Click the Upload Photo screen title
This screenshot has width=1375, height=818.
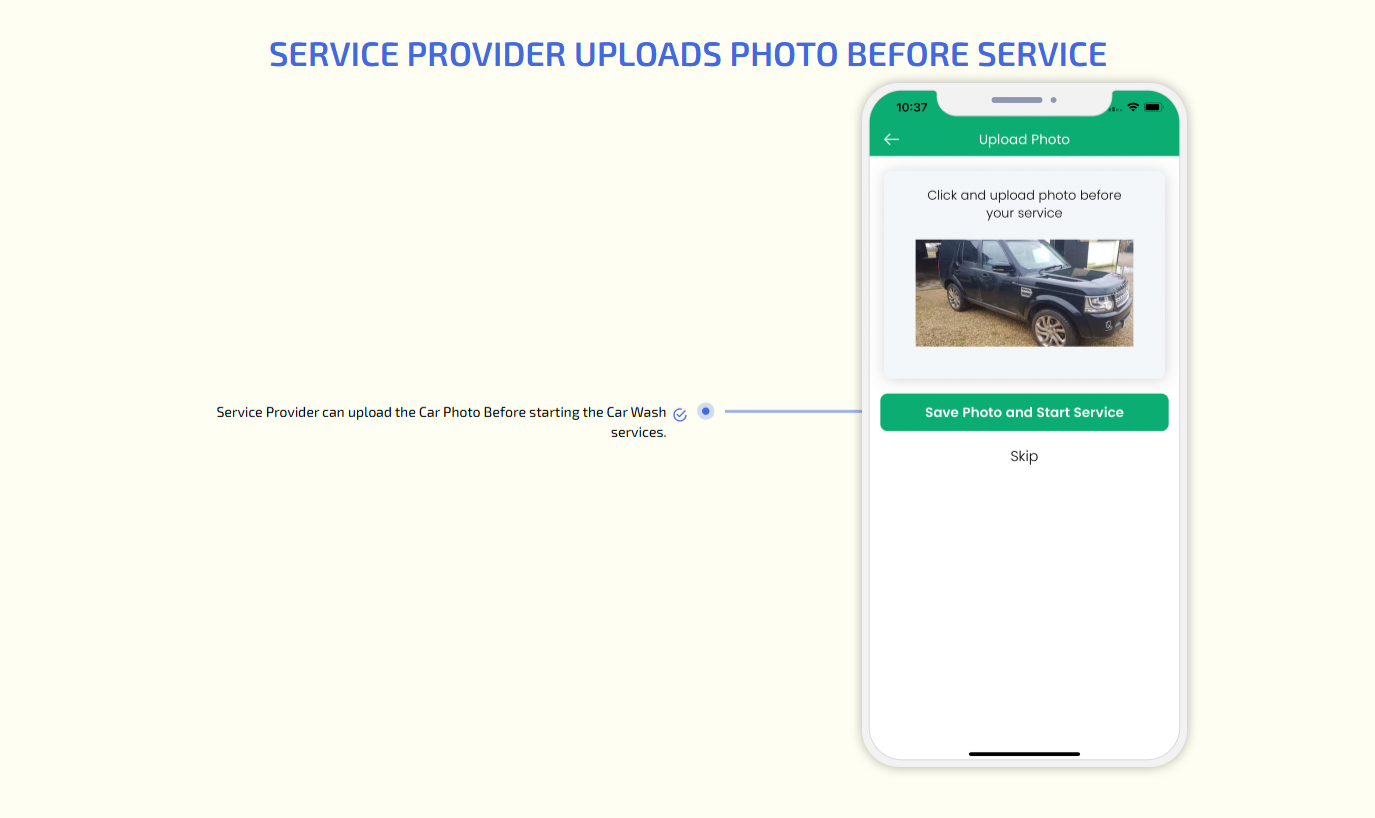tap(1024, 139)
